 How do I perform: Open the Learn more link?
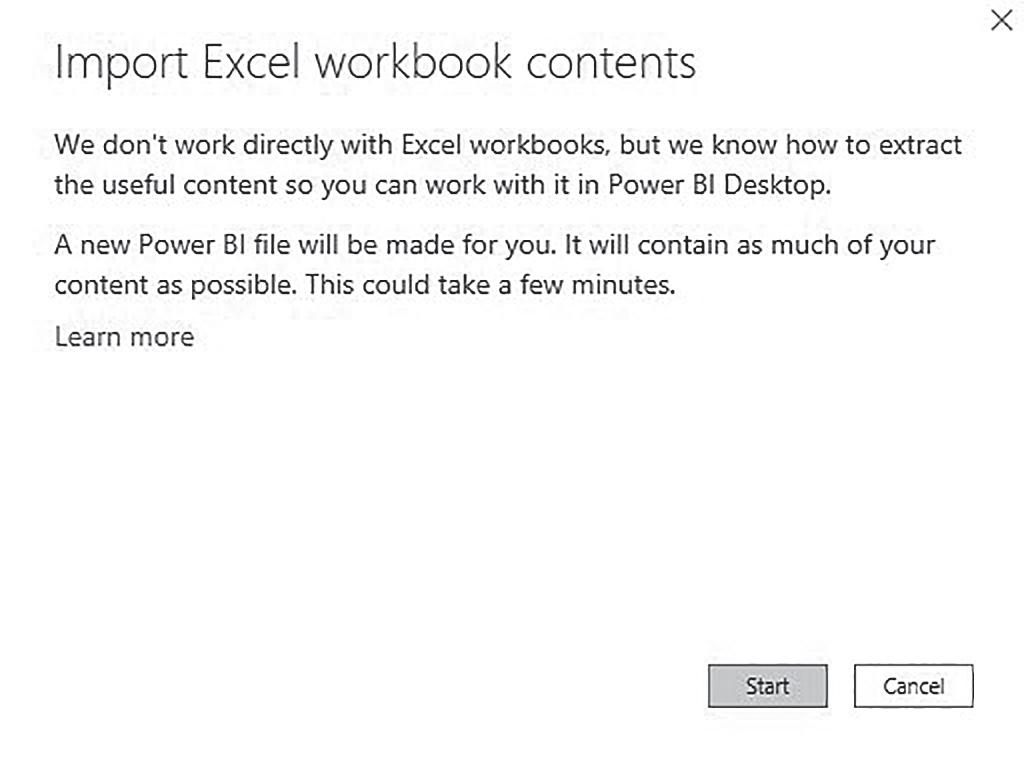(124, 337)
